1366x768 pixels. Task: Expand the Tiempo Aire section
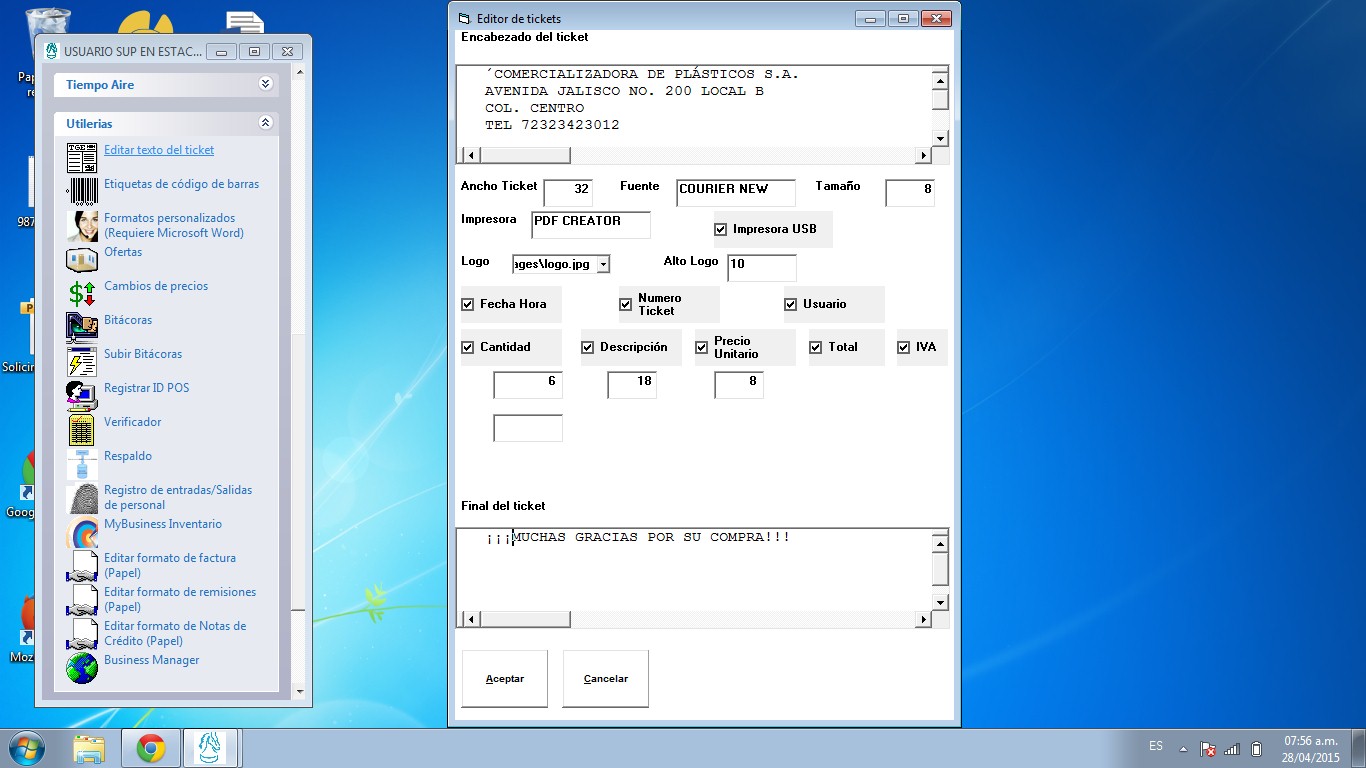coord(265,85)
